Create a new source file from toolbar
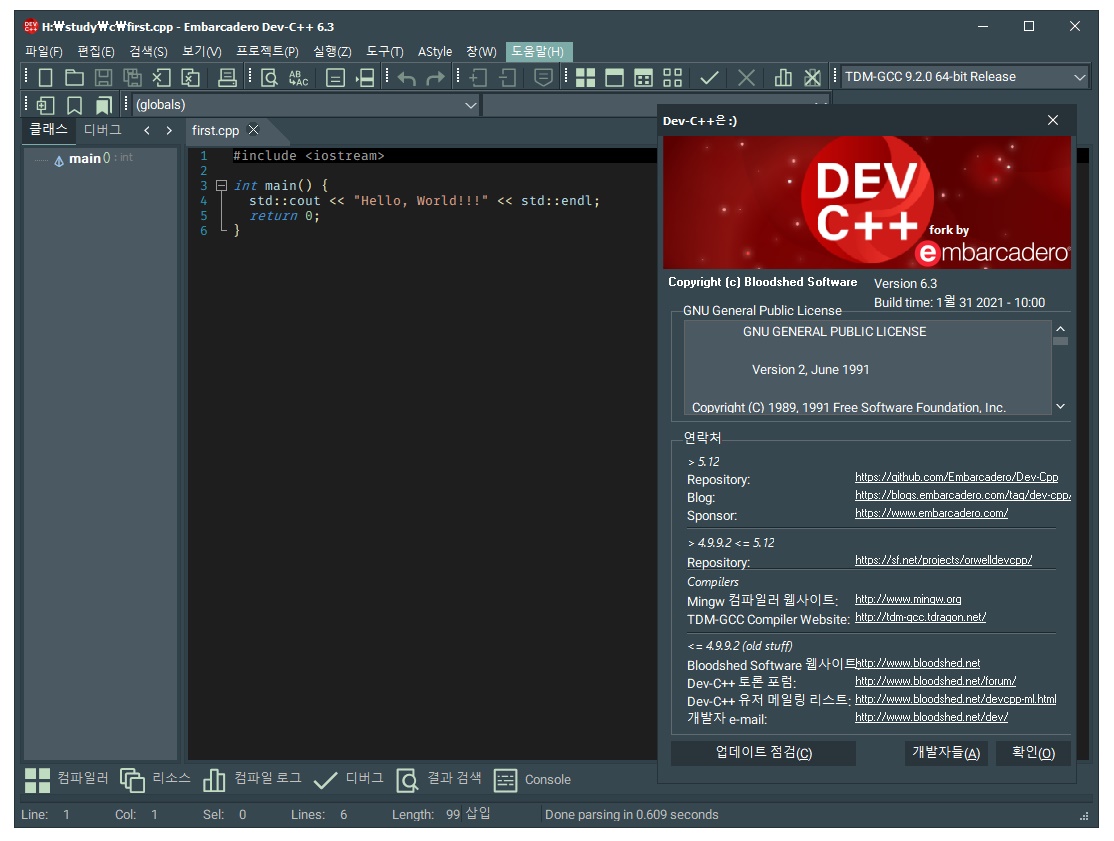Image resolution: width=1114 pixels, height=841 pixels. click(x=45, y=77)
